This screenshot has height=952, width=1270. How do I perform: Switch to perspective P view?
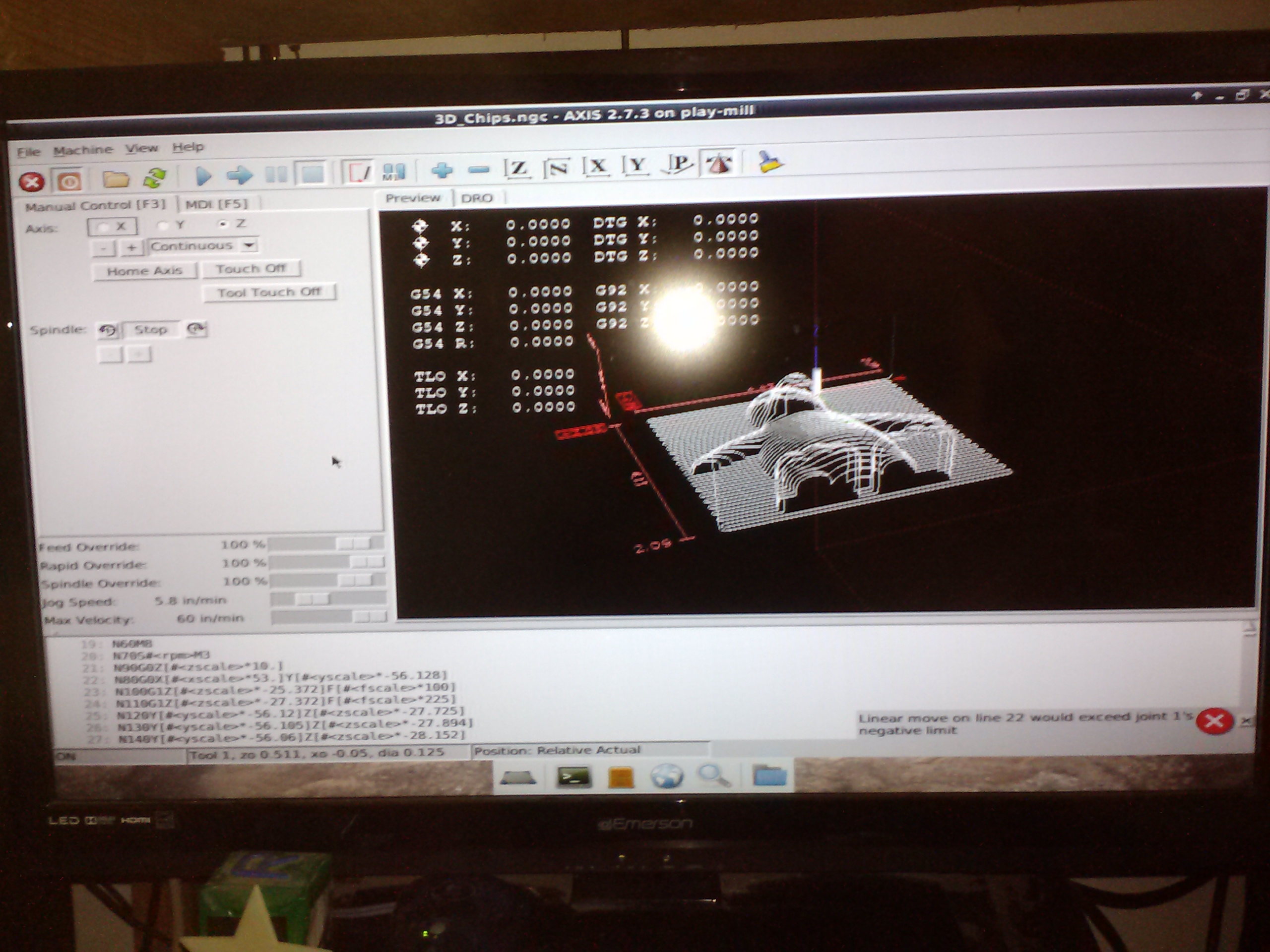[x=678, y=164]
